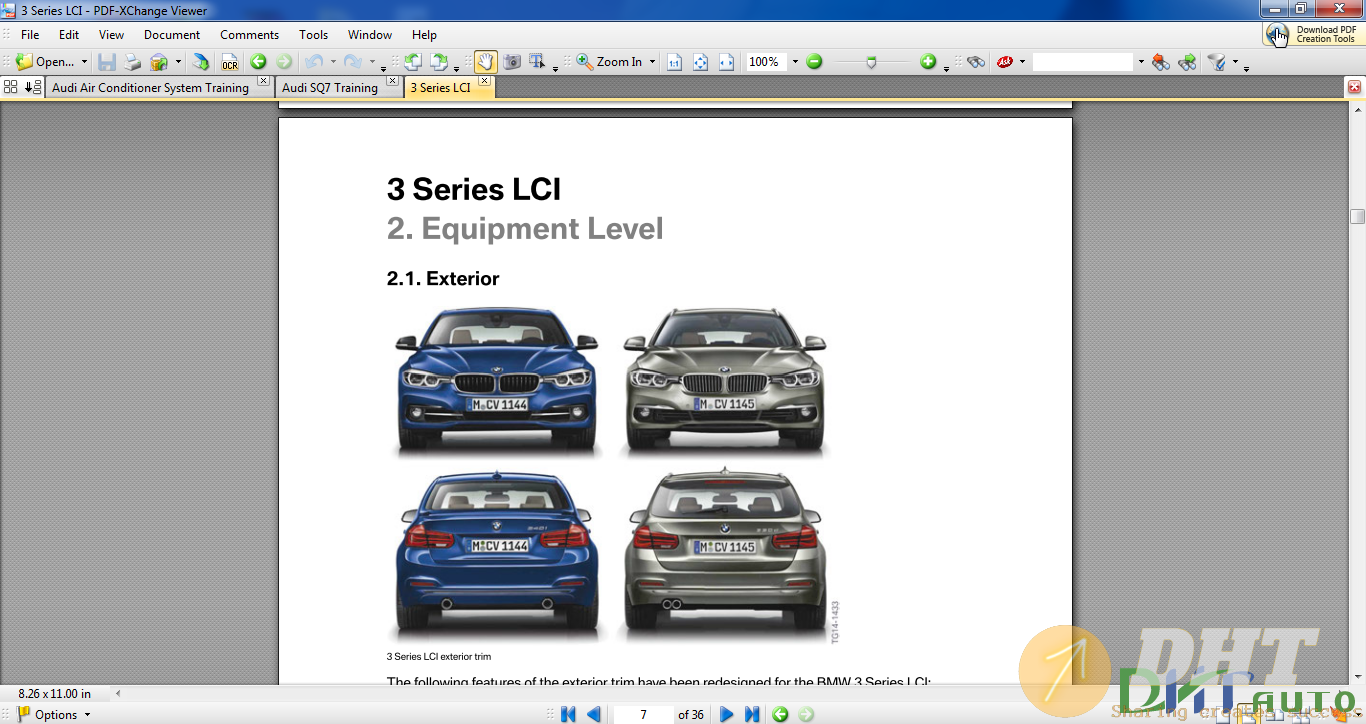Click the scan-to-PDF scanner icon
The height and width of the screenshot is (724, 1366).
(158, 62)
